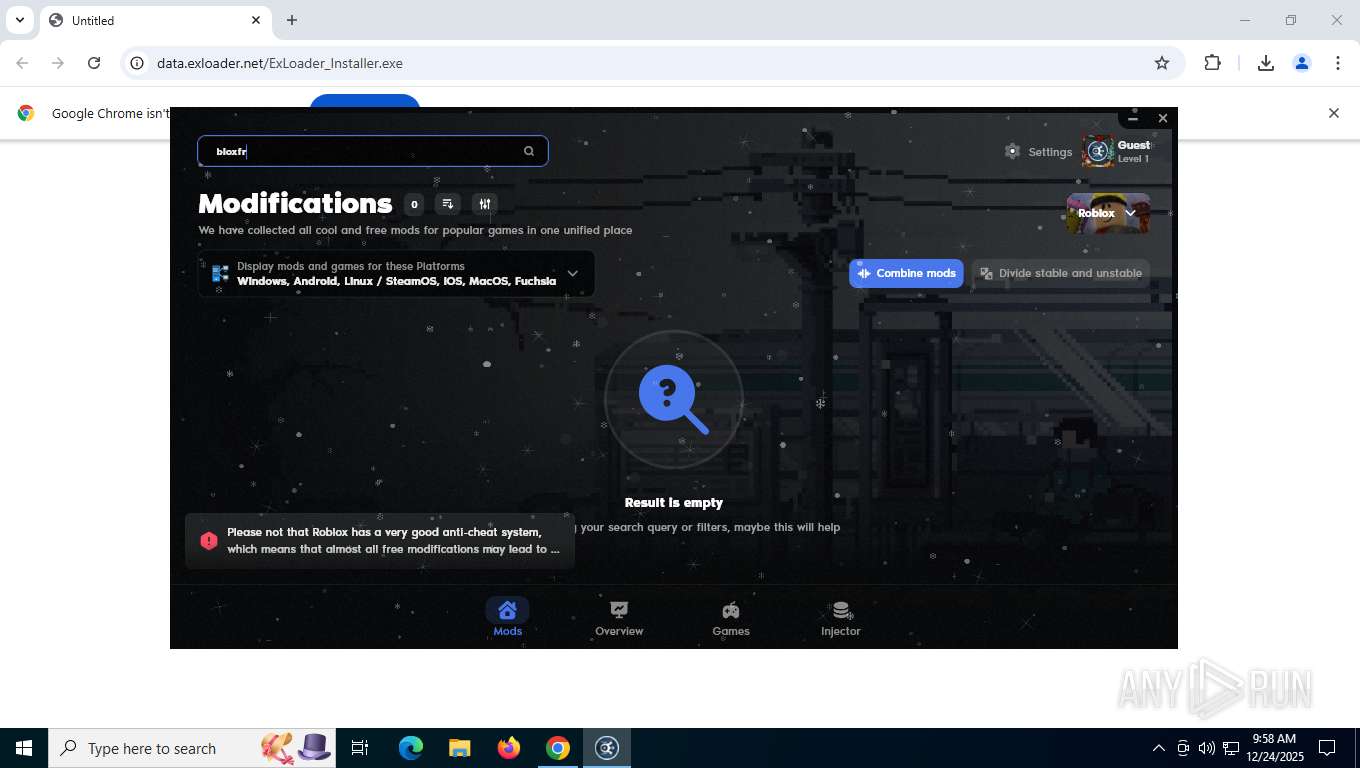
Task: Switch to the Injector tab
Action: (x=841, y=618)
